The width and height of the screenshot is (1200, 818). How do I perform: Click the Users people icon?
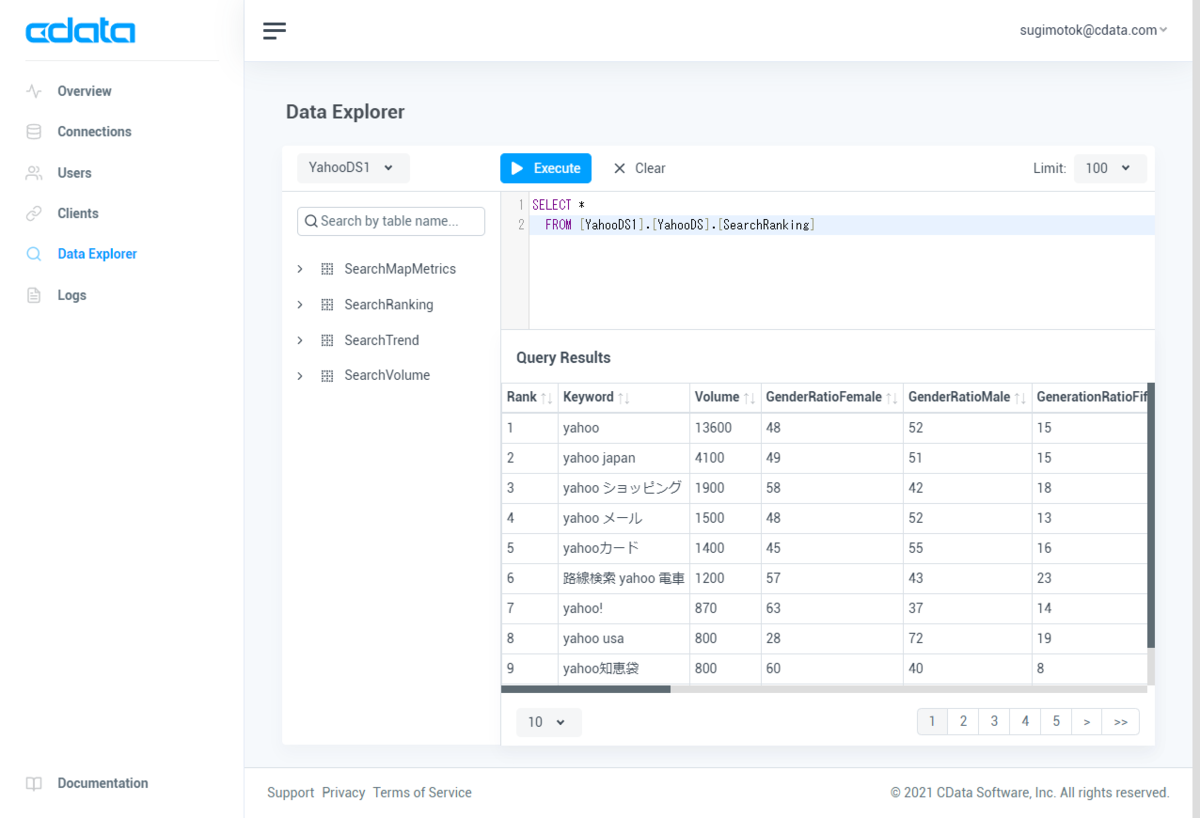(34, 173)
